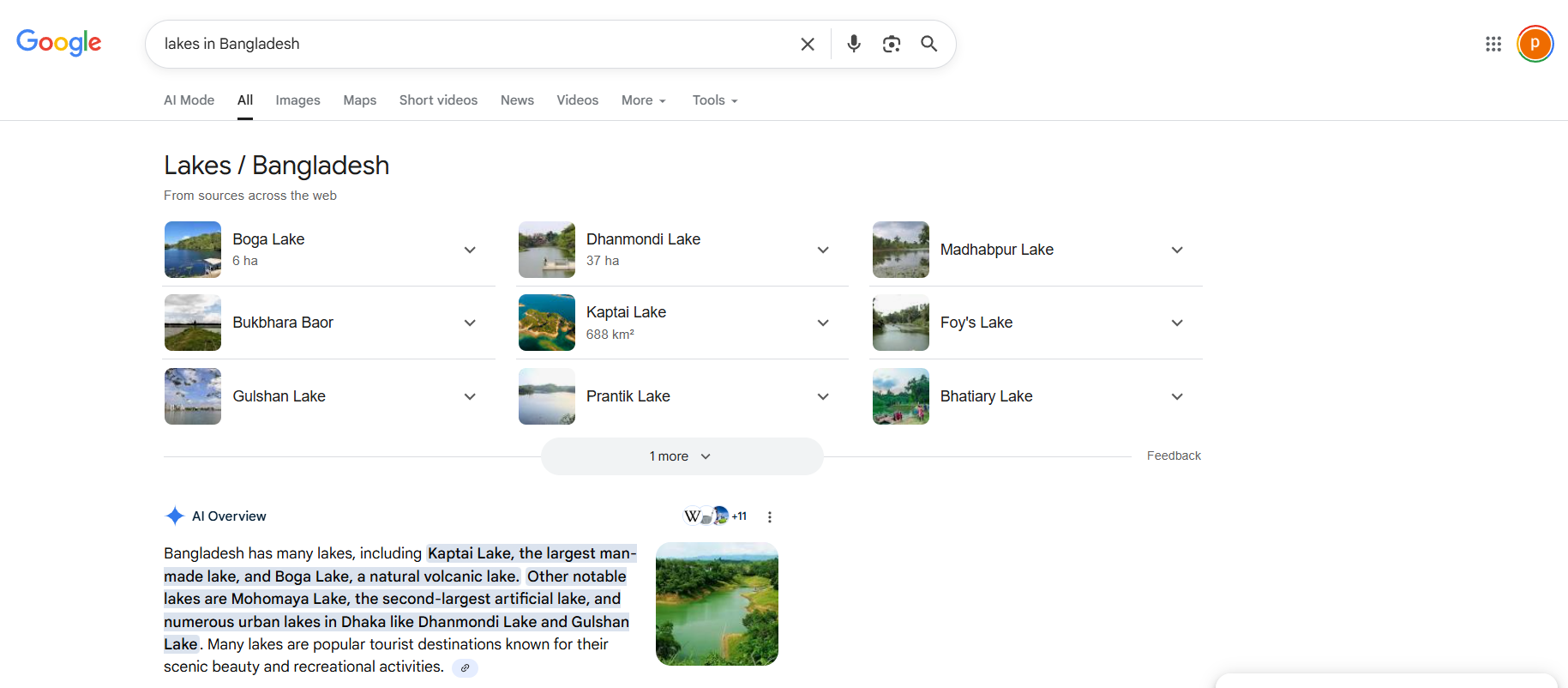Open the Short videos tab

click(x=439, y=100)
